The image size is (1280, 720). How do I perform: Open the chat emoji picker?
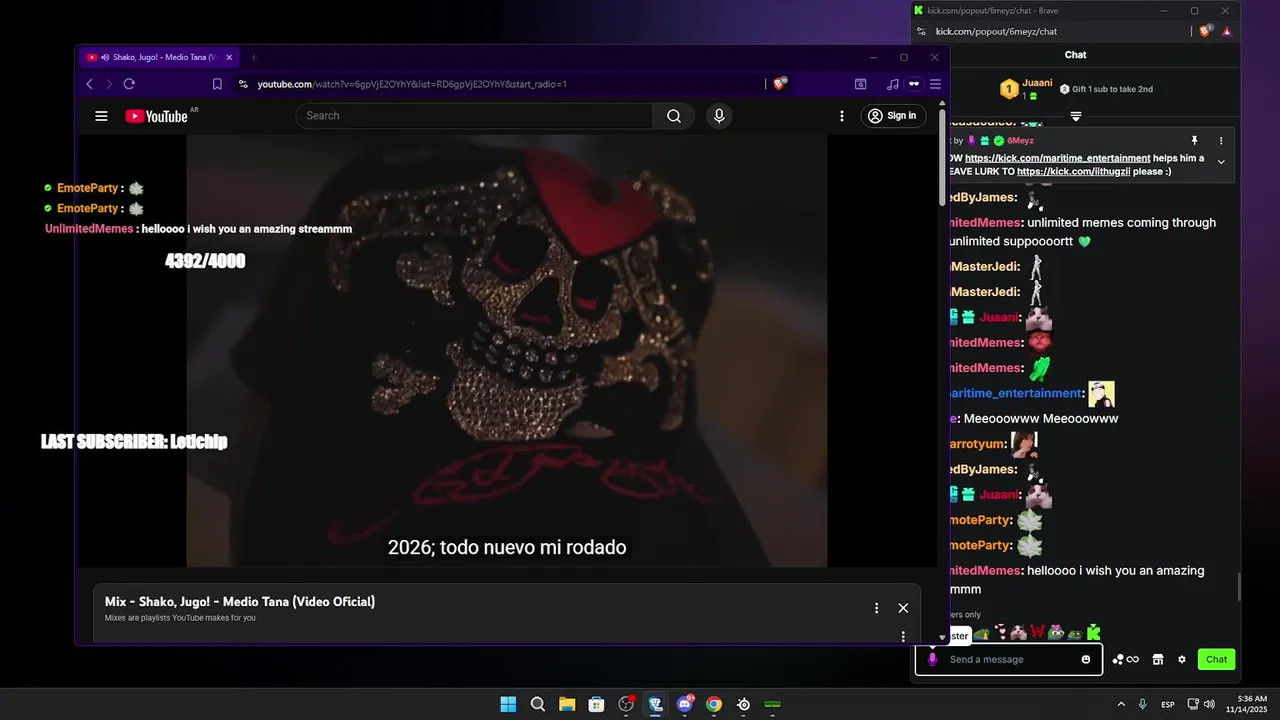(1086, 659)
